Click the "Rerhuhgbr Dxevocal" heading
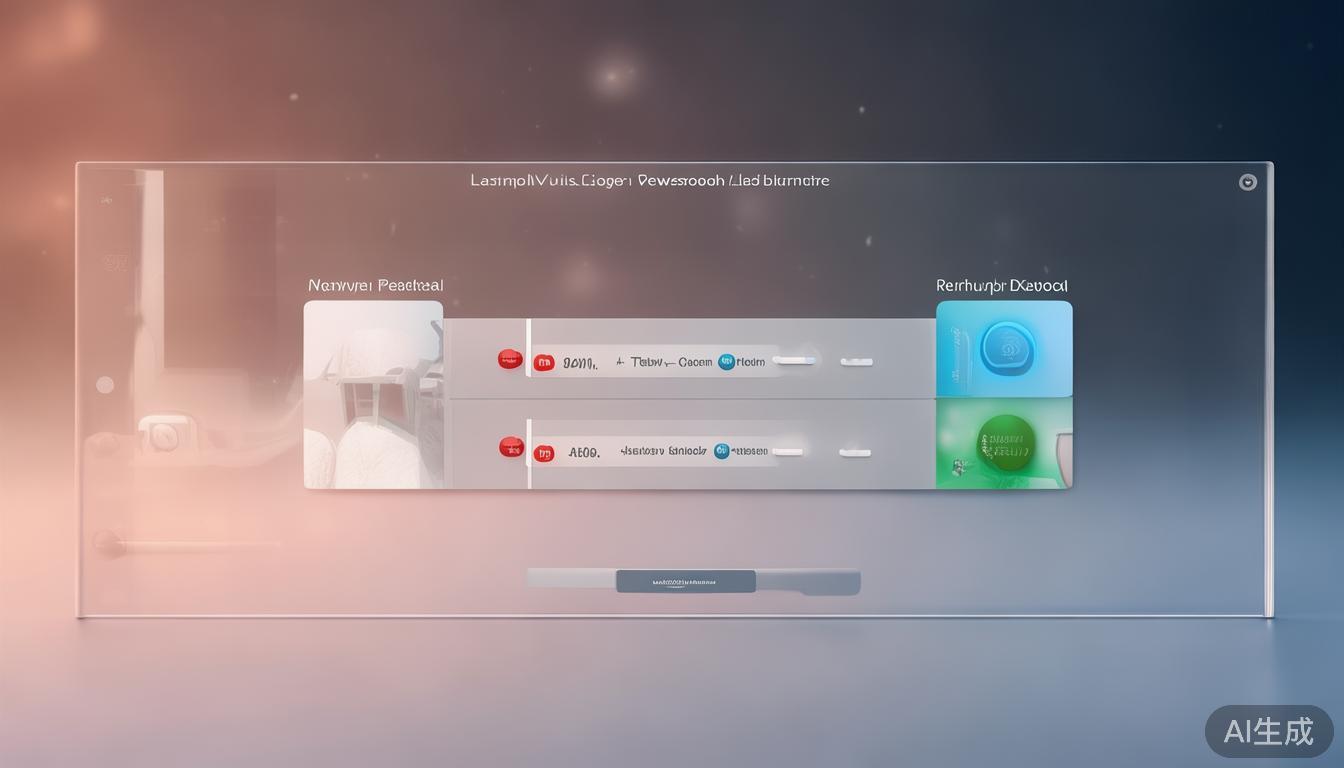Viewport: 1344px width, 768px height. point(1002,286)
